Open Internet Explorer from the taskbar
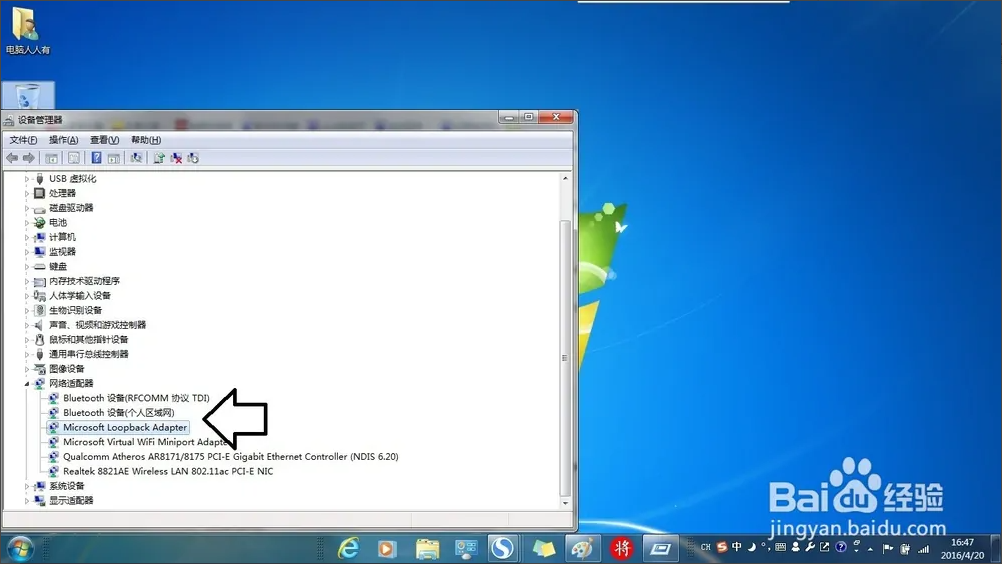Viewport: 1002px width, 564px height. click(x=348, y=548)
